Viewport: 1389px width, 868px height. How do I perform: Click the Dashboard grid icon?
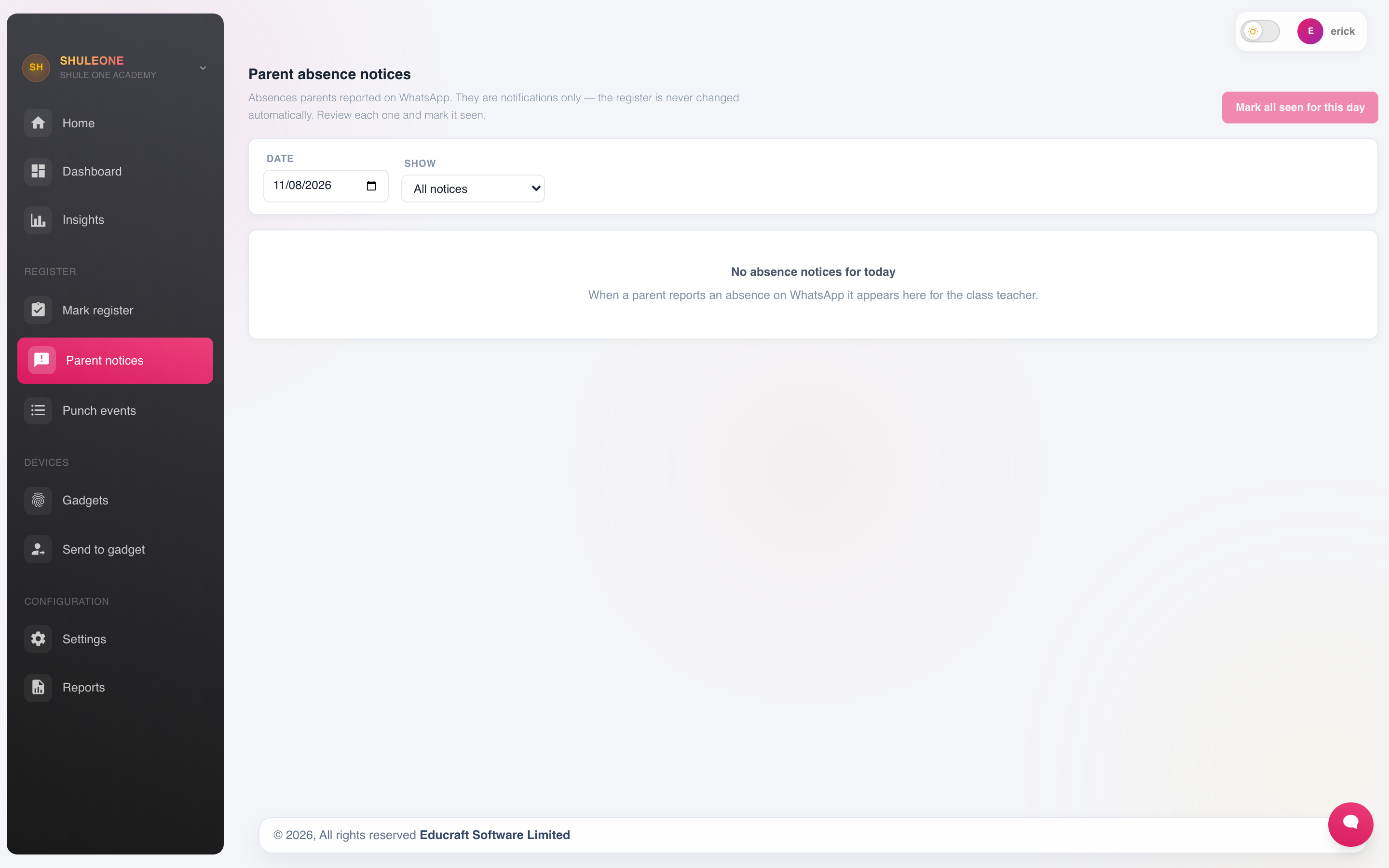38,171
